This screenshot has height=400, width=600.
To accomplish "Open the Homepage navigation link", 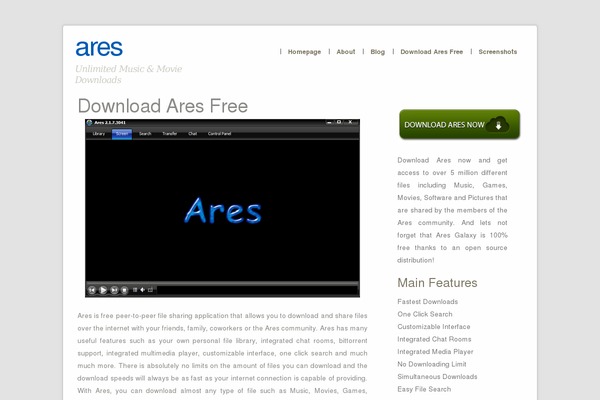I will pyautogui.click(x=304, y=52).
